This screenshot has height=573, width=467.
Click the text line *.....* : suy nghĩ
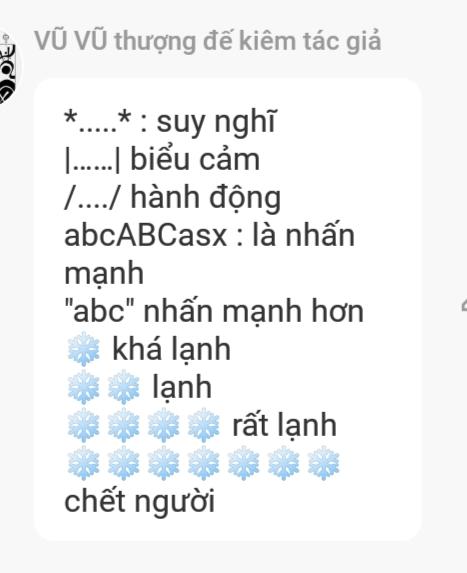[x=170, y=121]
